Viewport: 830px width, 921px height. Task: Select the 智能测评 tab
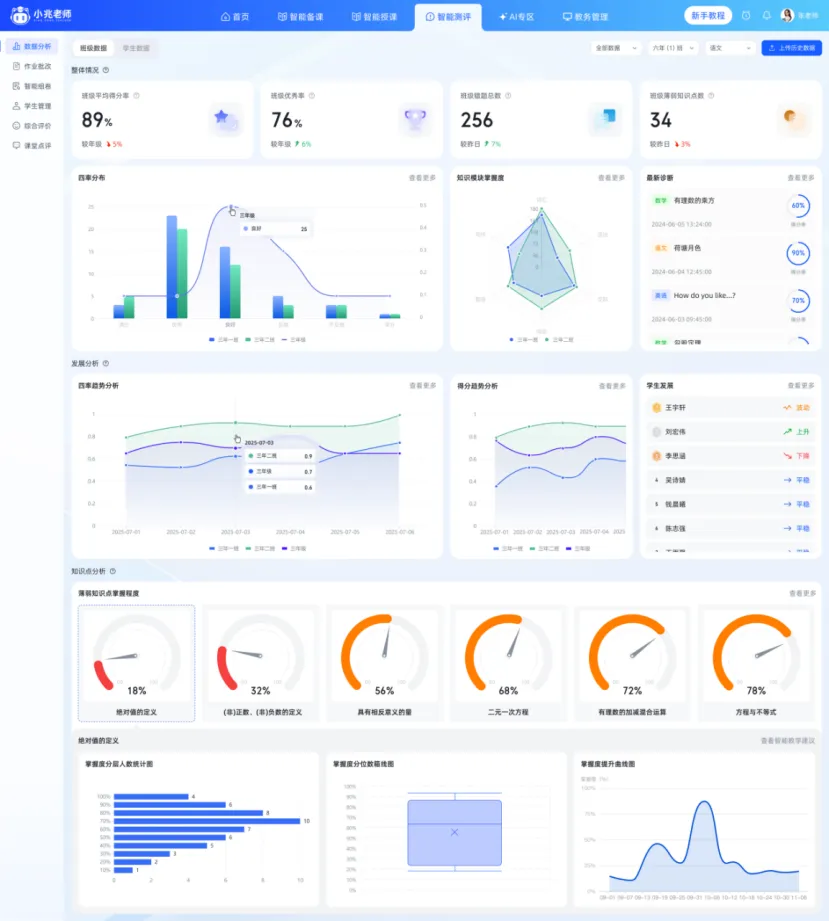point(448,17)
